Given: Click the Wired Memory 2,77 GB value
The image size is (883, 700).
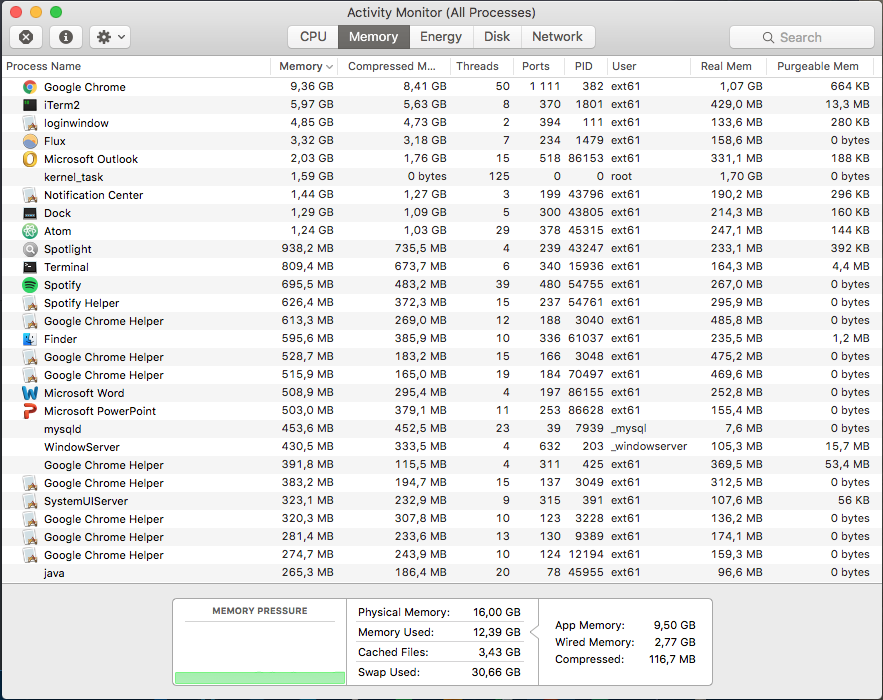Looking at the screenshot, I should coord(675,642).
